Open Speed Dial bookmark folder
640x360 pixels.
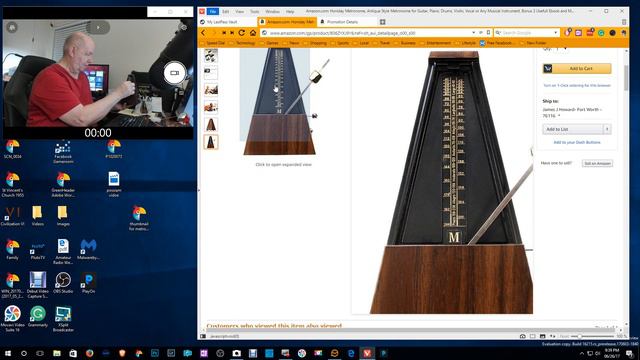tap(213, 43)
